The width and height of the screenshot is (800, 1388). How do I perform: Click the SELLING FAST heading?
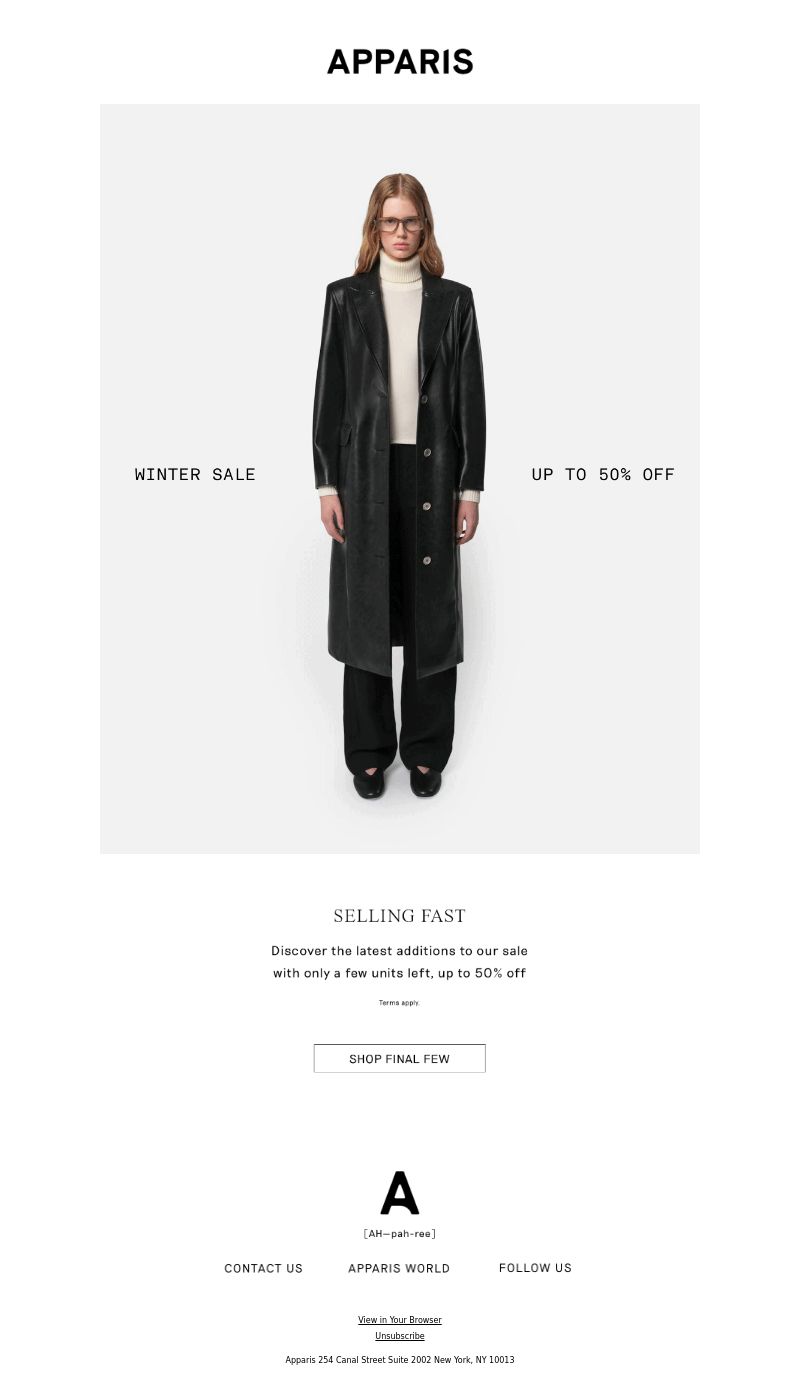tap(400, 916)
